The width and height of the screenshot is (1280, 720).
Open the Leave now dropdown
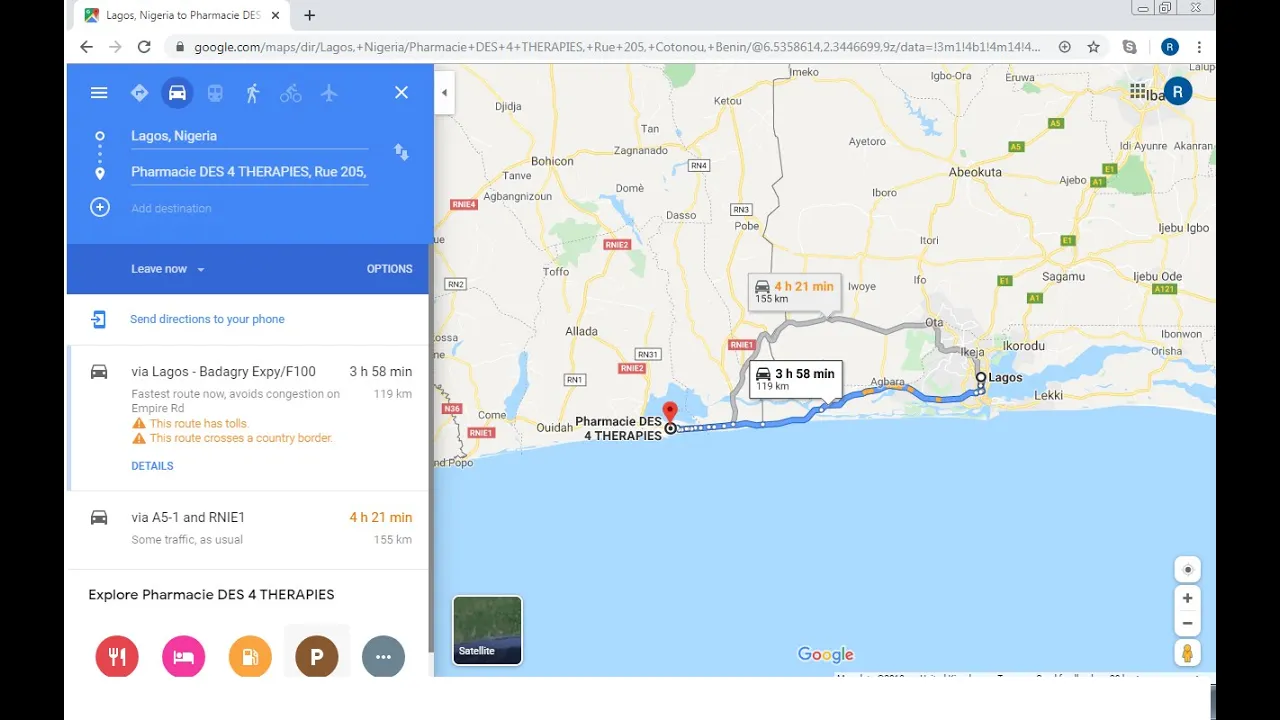(x=167, y=269)
